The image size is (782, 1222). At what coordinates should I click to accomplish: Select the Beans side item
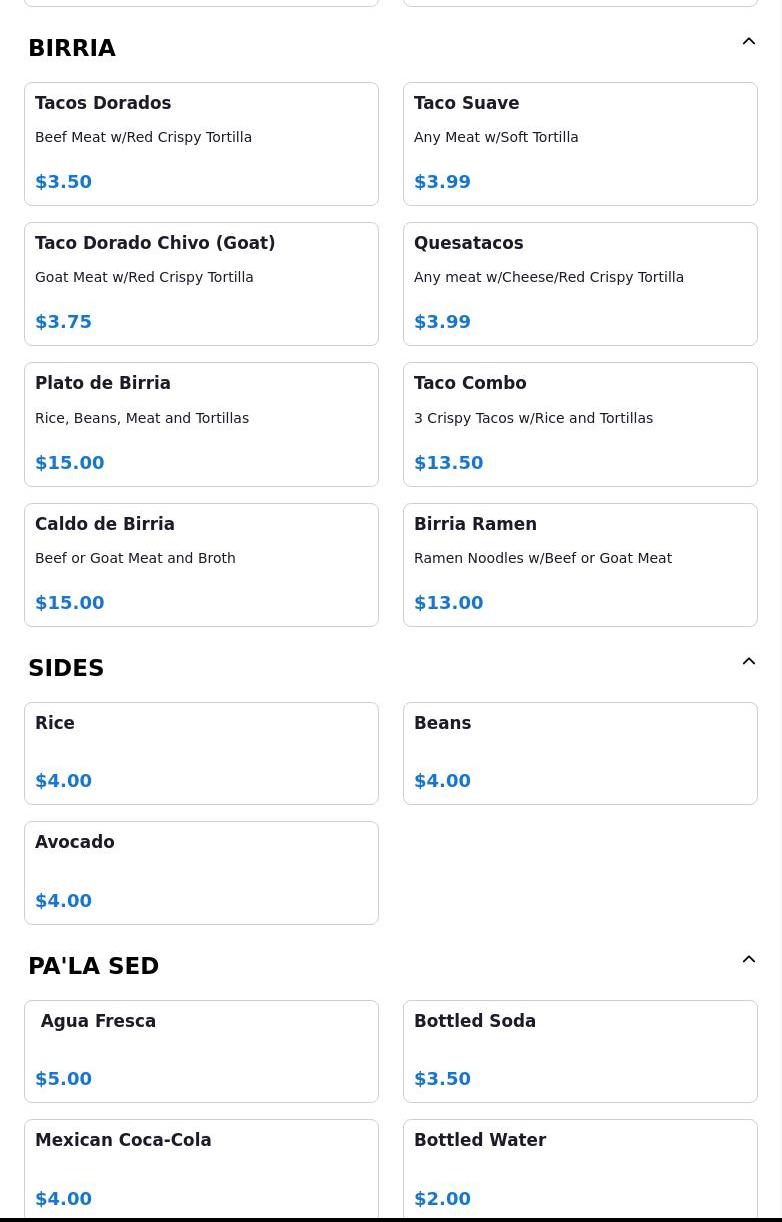click(x=580, y=753)
